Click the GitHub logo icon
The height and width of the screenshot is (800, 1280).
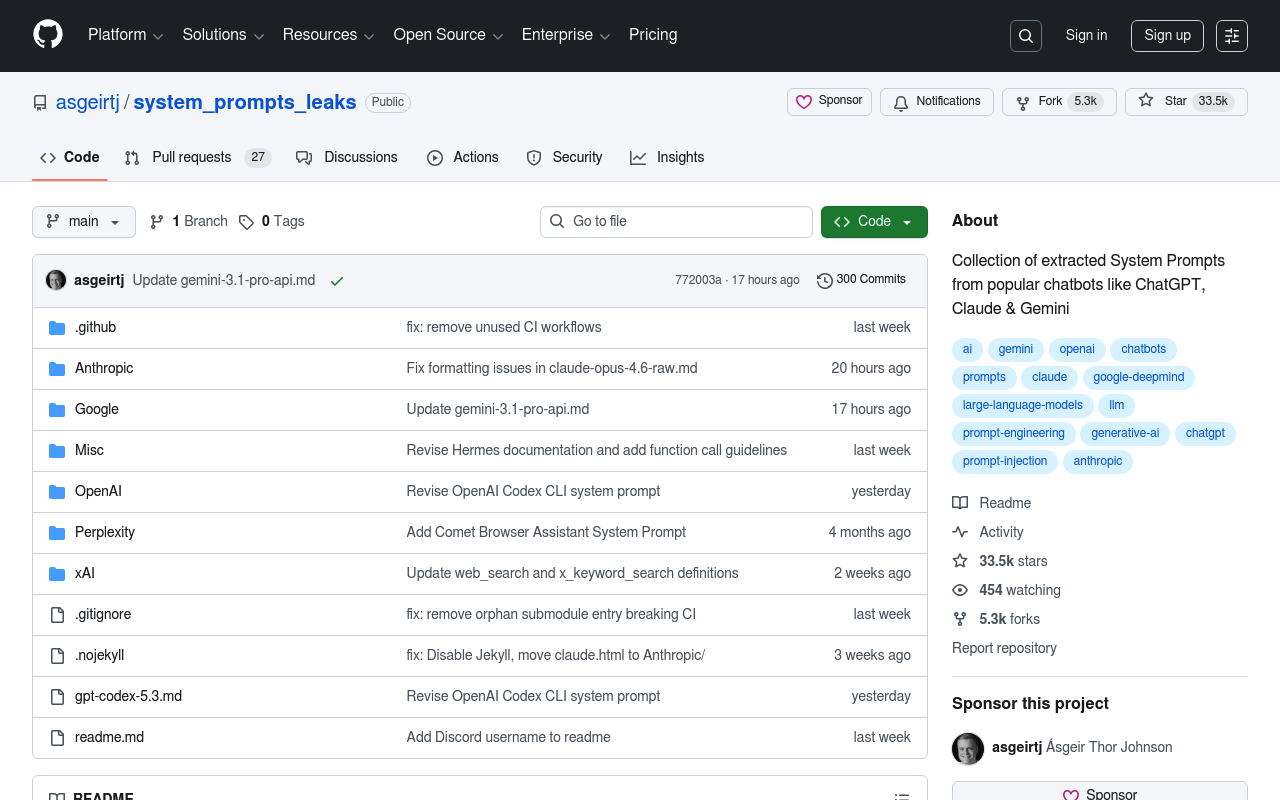click(48, 35)
